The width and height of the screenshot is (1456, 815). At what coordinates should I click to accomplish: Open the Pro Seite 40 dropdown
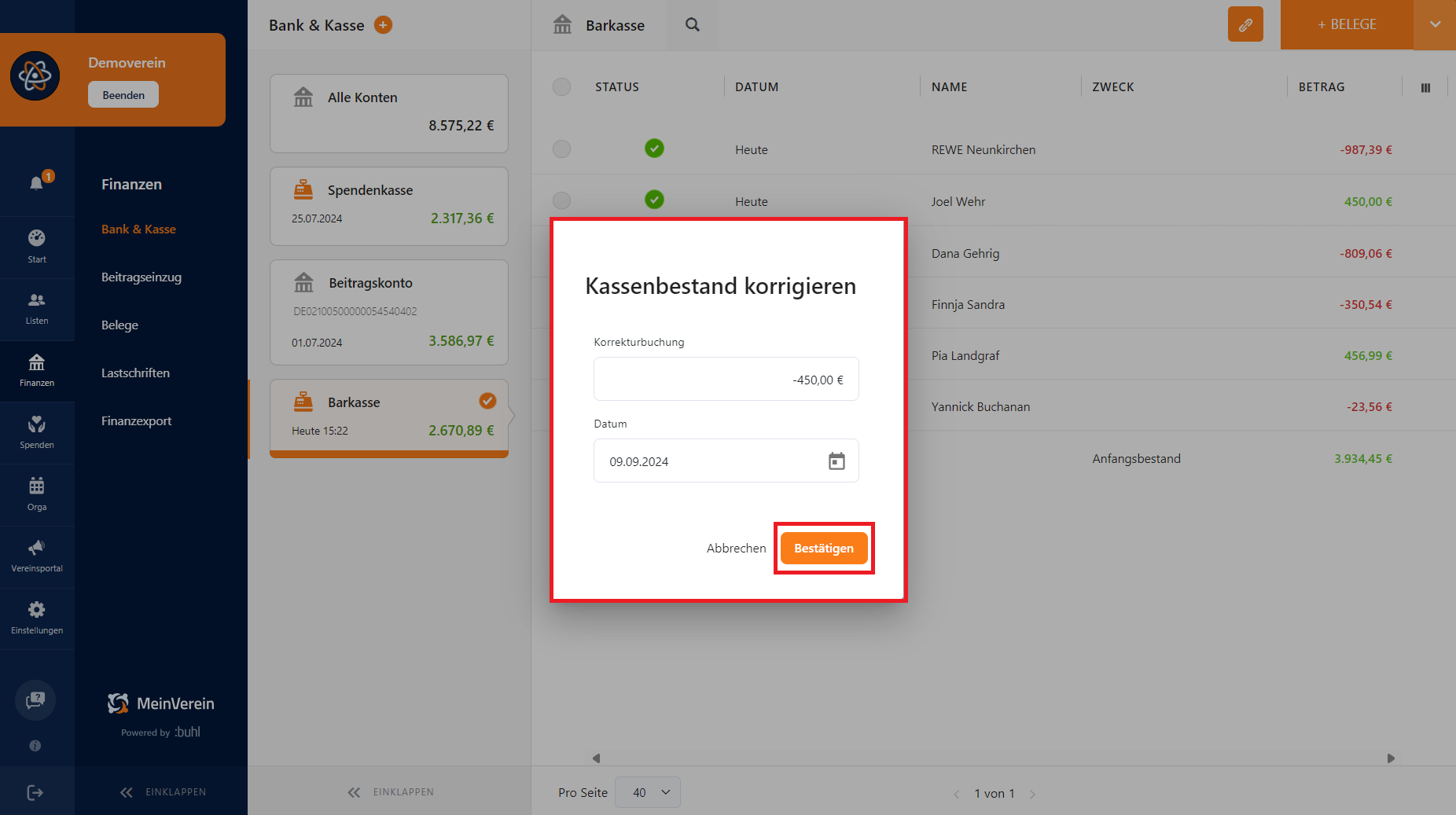(x=648, y=792)
